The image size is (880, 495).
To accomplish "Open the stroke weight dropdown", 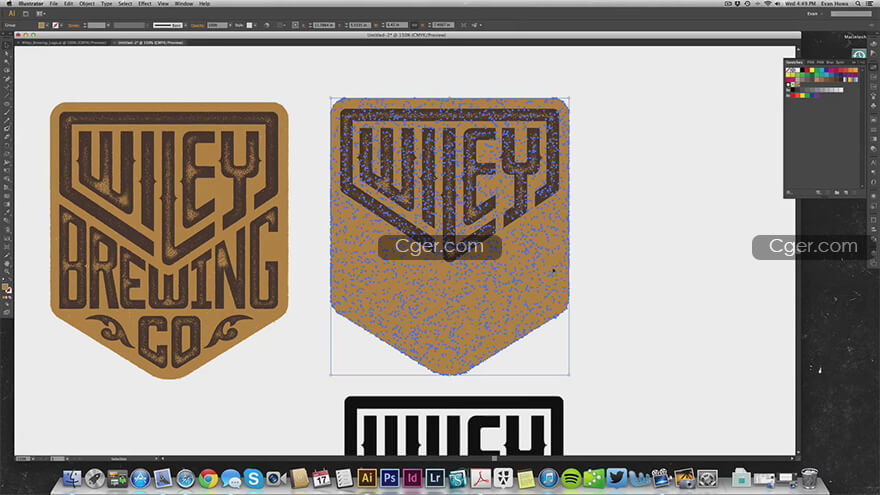I will tap(108, 25).
